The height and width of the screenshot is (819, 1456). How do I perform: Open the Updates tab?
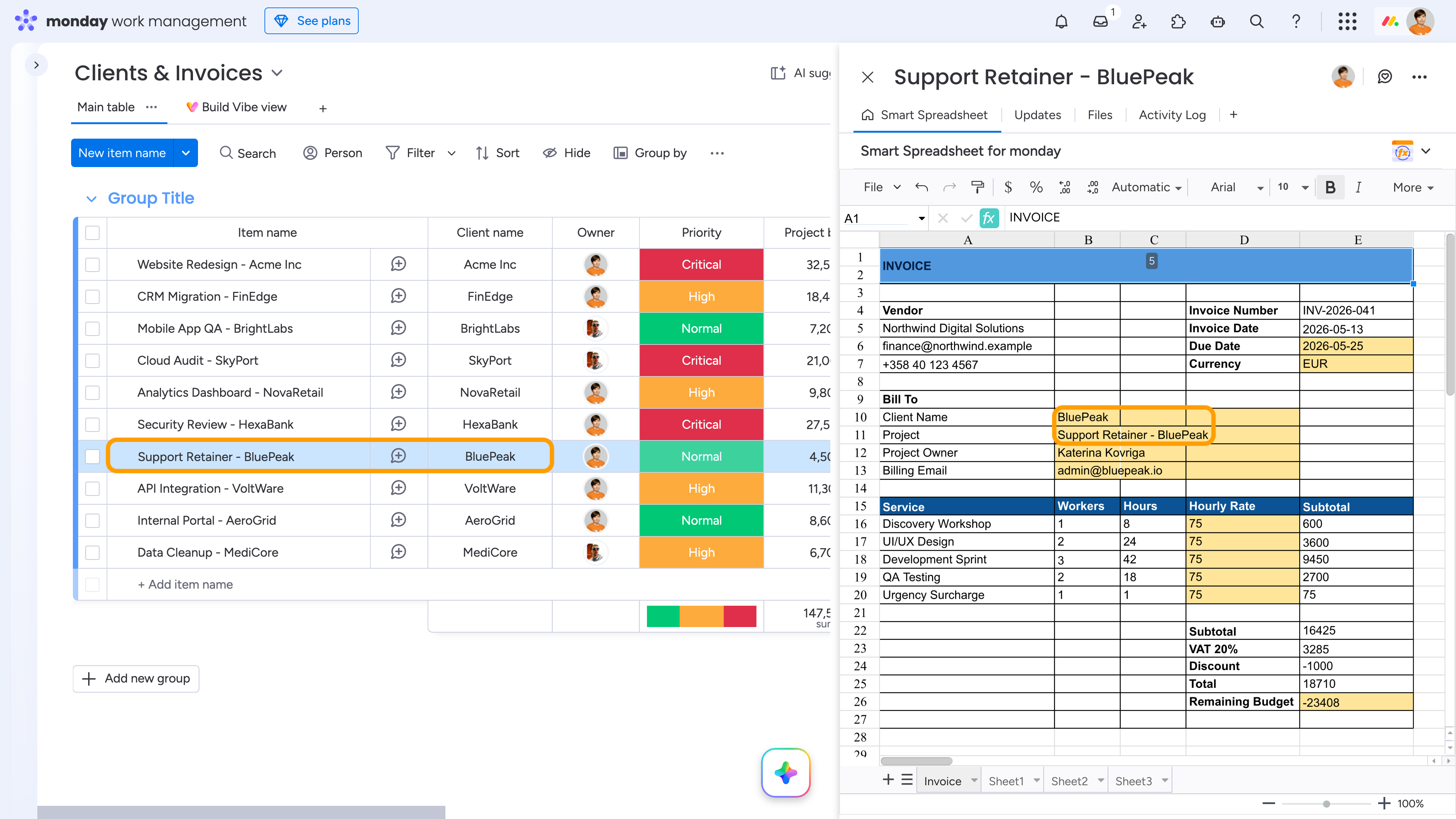tap(1037, 115)
